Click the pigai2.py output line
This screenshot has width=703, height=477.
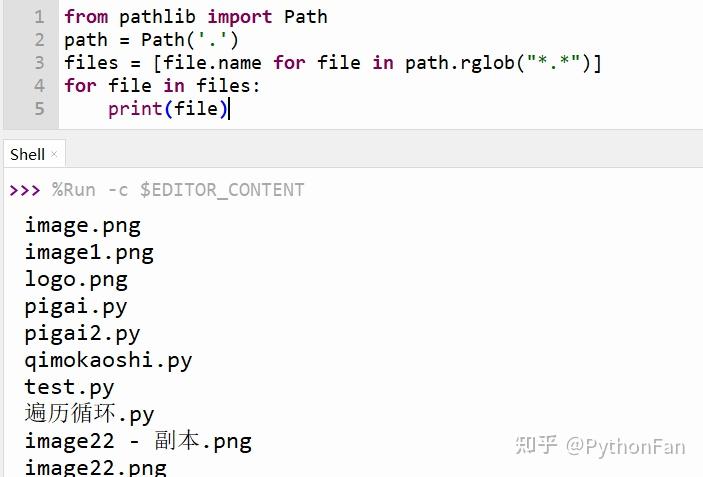82,334
